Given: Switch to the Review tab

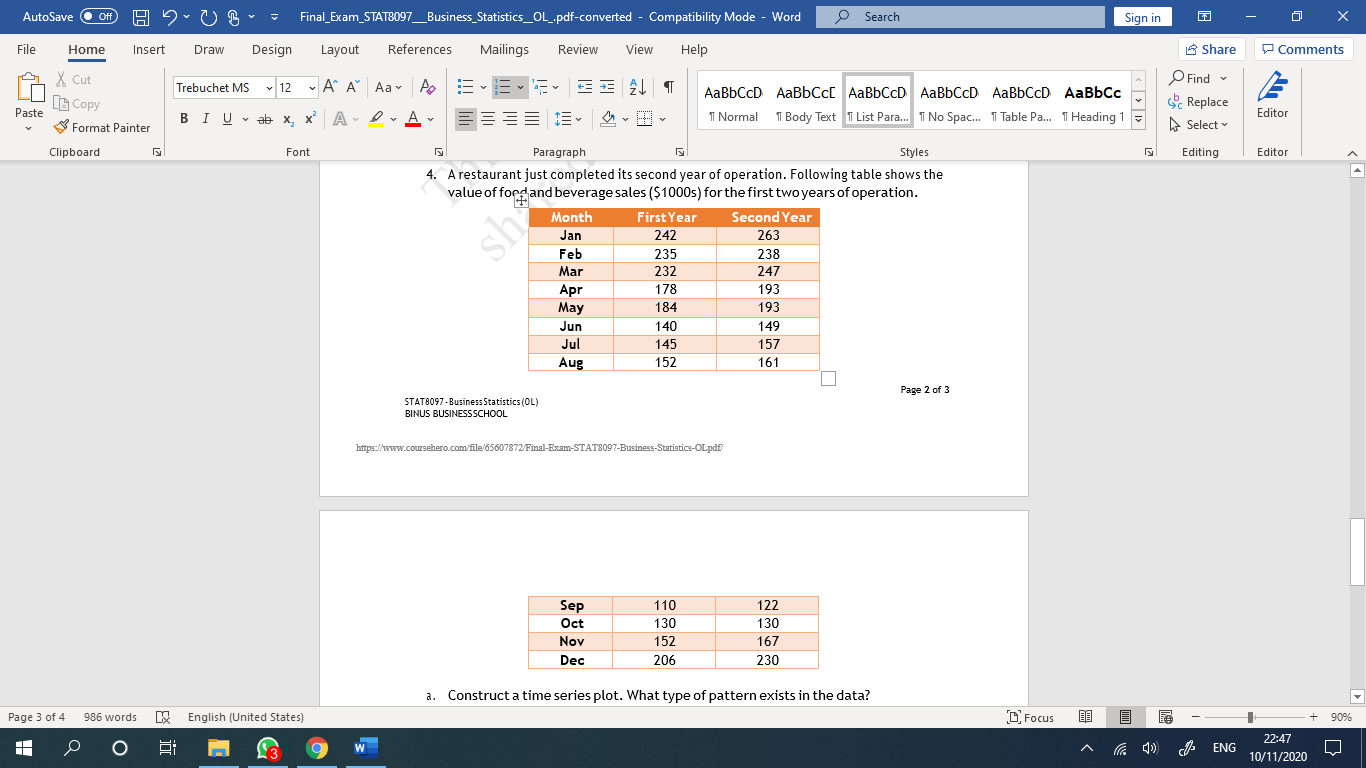Looking at the screenshot, I should point(578,49).
